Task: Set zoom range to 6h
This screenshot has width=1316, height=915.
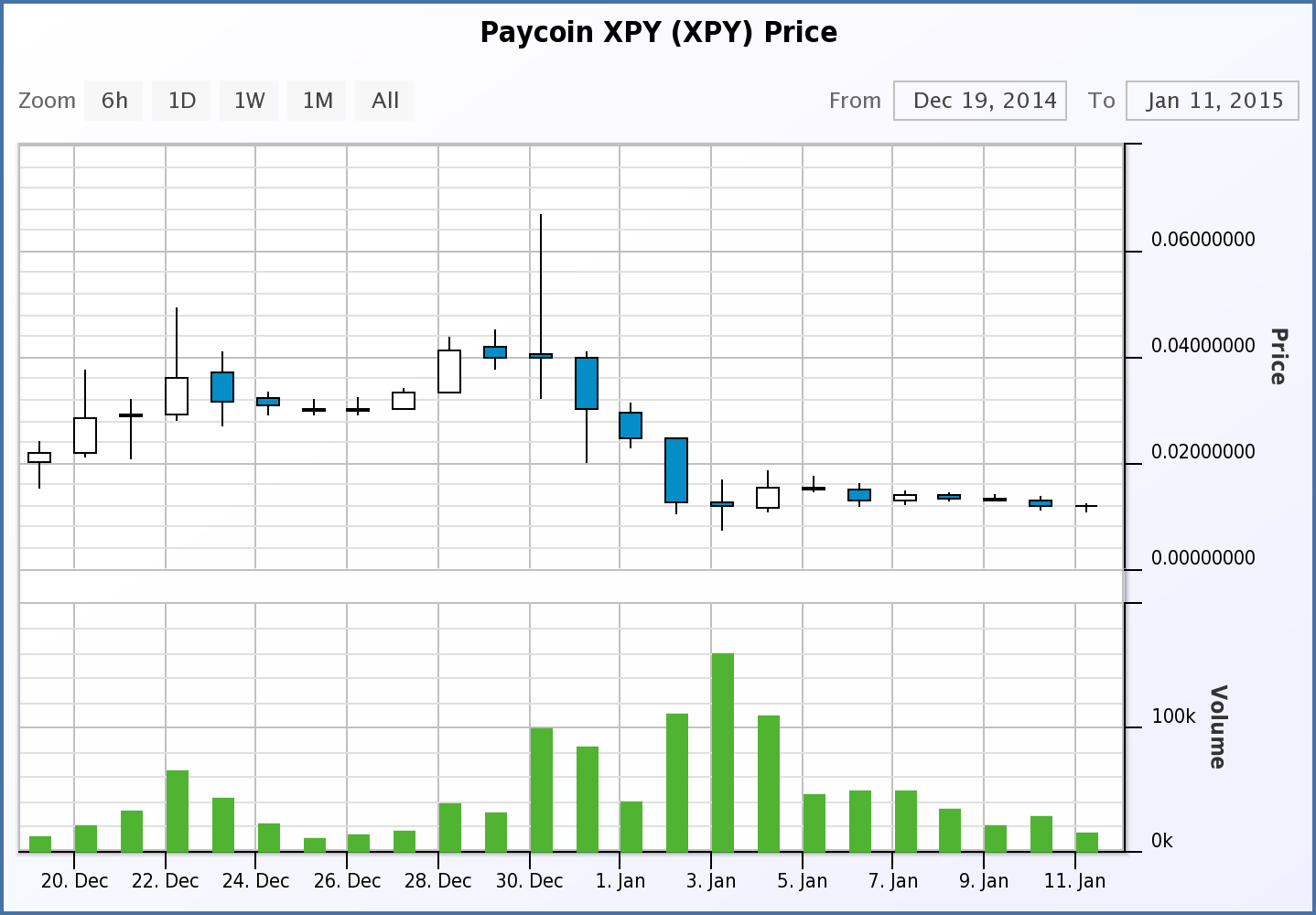Action: 114,101
